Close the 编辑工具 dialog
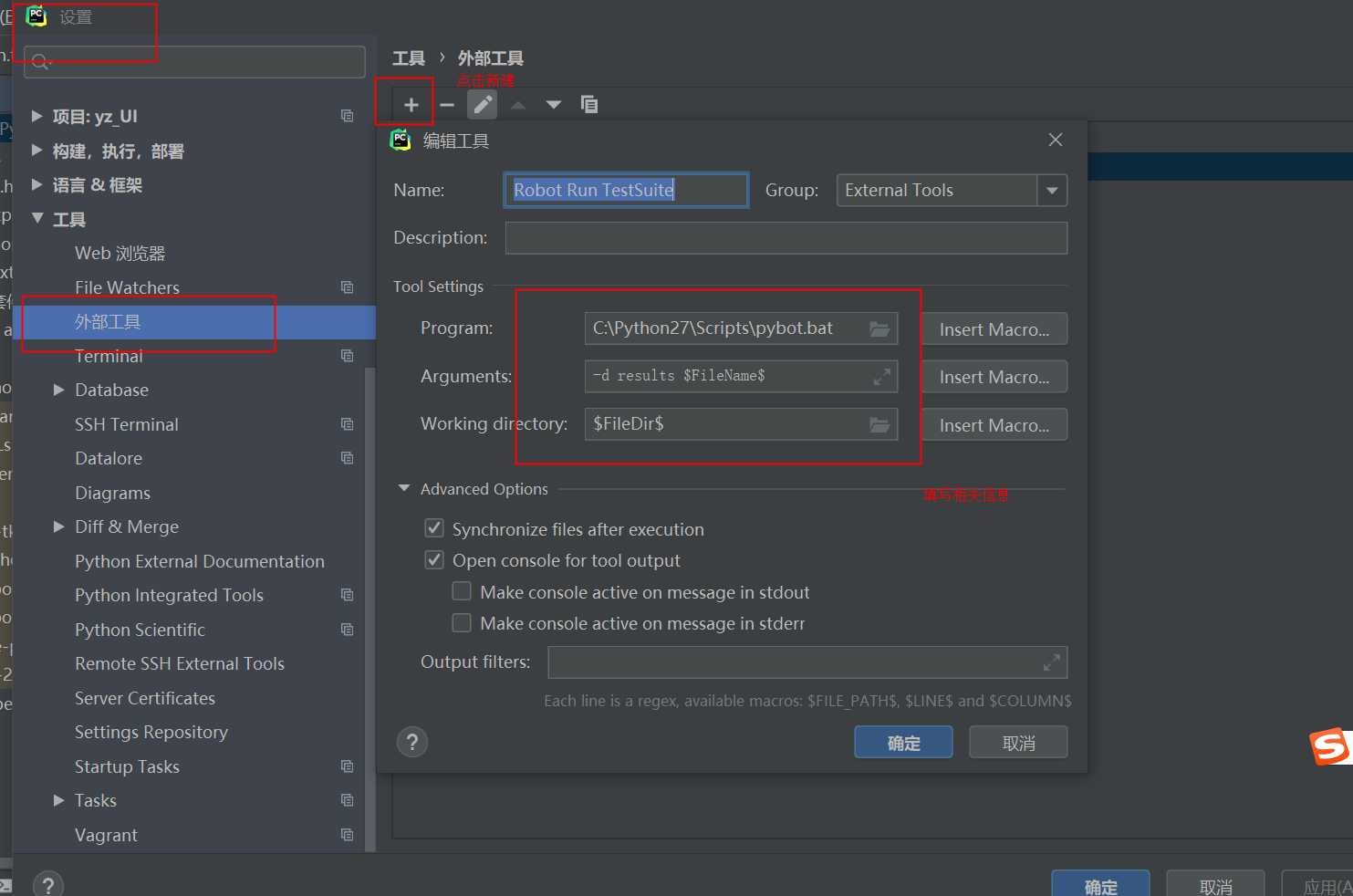The width and height of the screenshot is (1353, 896). (1056, 140)
